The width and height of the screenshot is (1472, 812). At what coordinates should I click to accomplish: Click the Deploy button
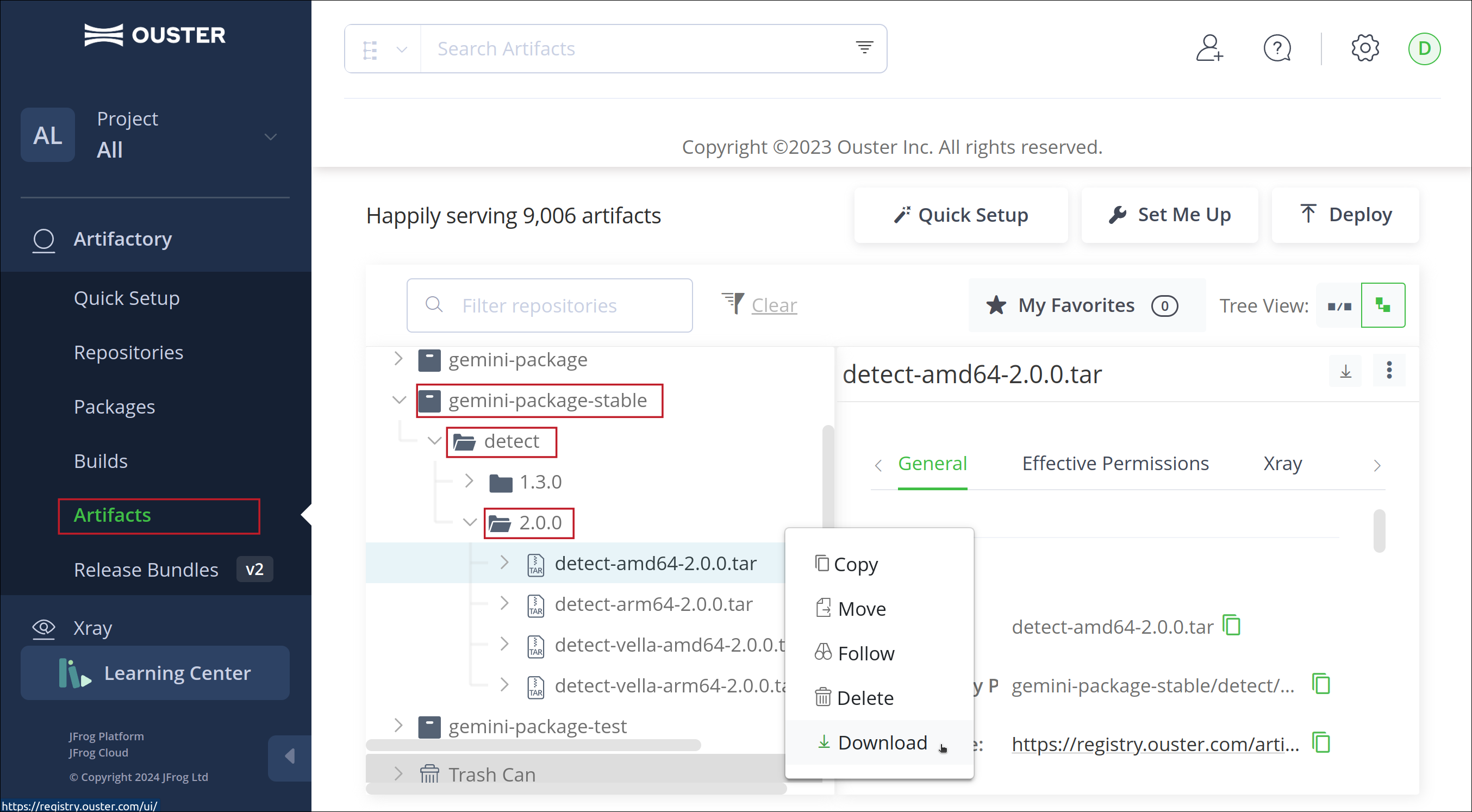click(x=1345, y=215)
